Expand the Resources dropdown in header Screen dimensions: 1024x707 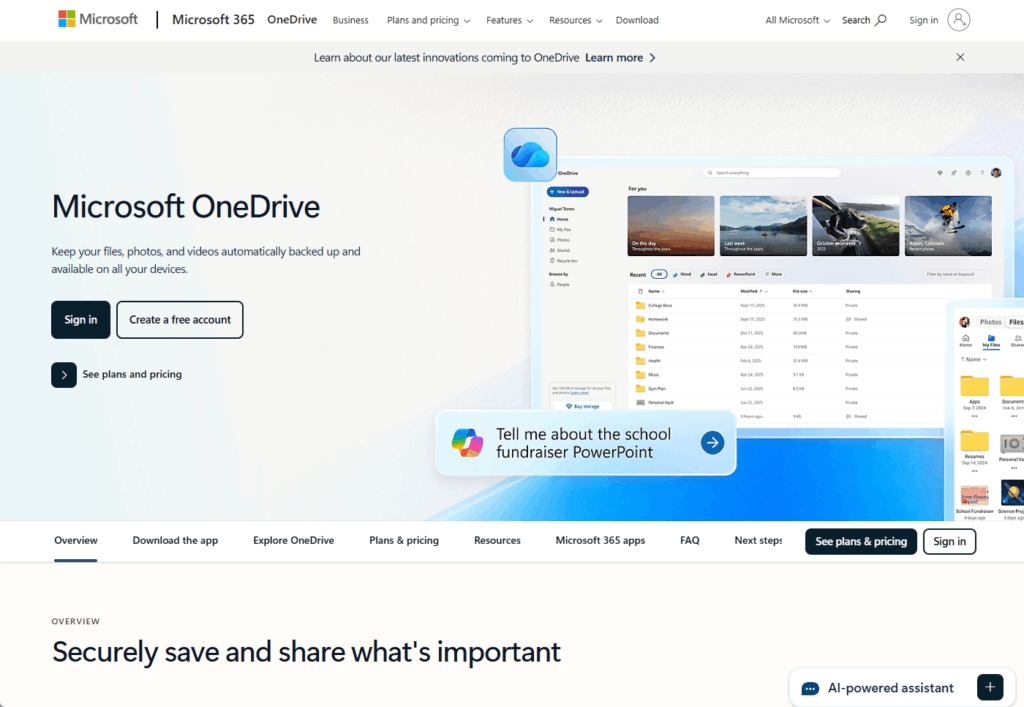pos(575,20)
